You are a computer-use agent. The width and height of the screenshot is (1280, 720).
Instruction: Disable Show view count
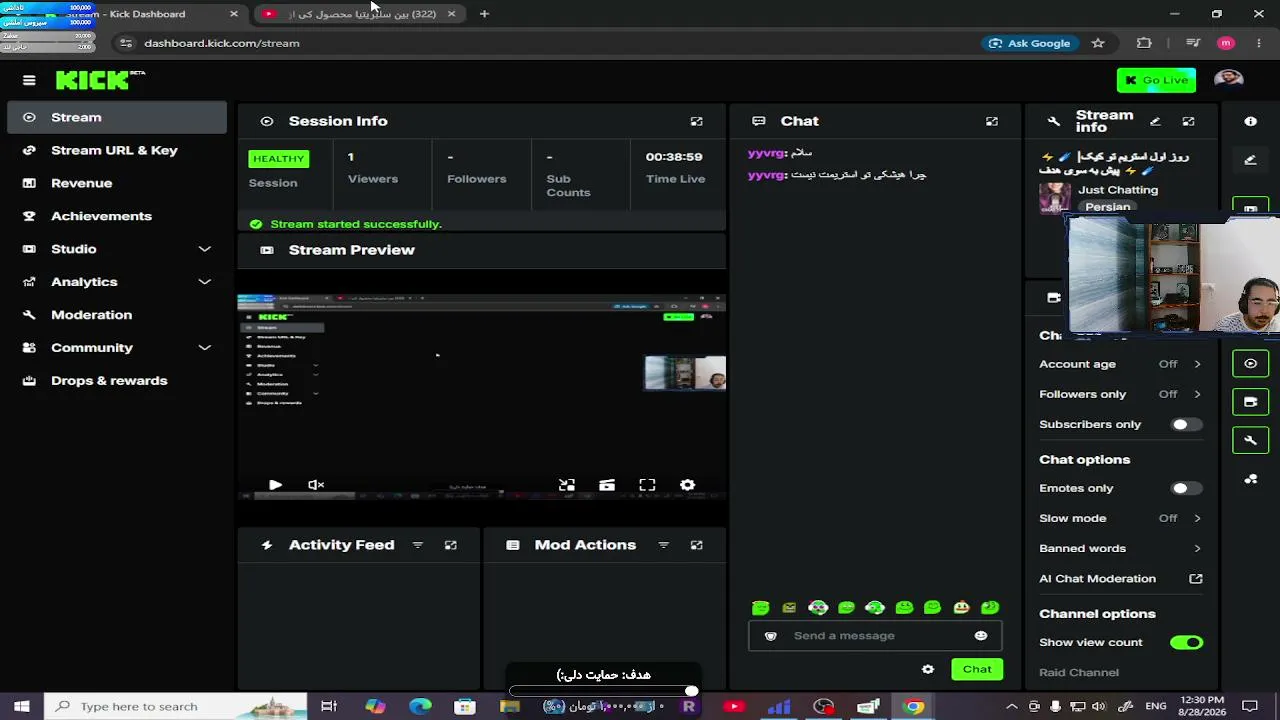[1186, 642]
